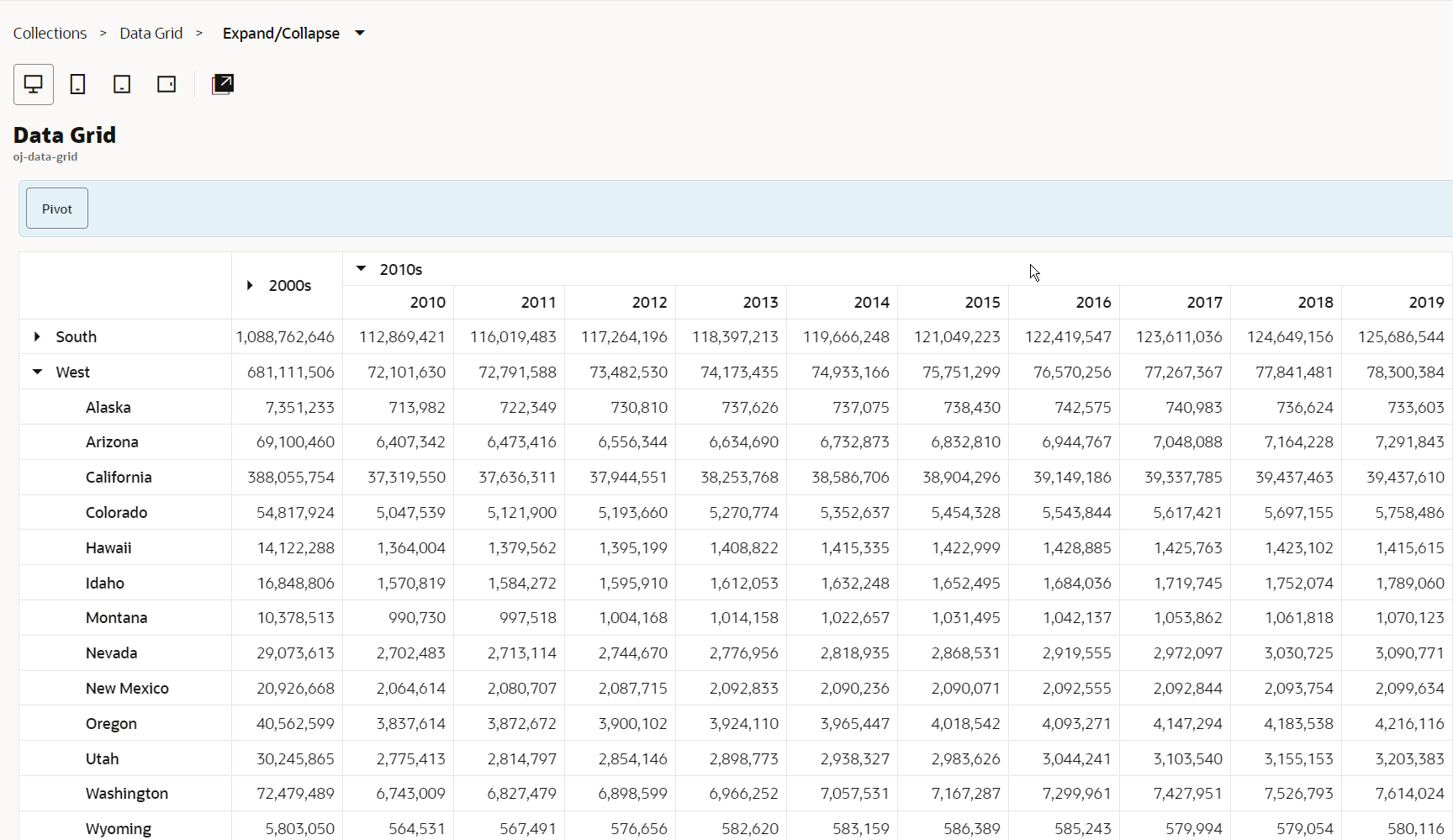Click the Pivot button
Screen dimensions: 1453x840
pos(57,209)
